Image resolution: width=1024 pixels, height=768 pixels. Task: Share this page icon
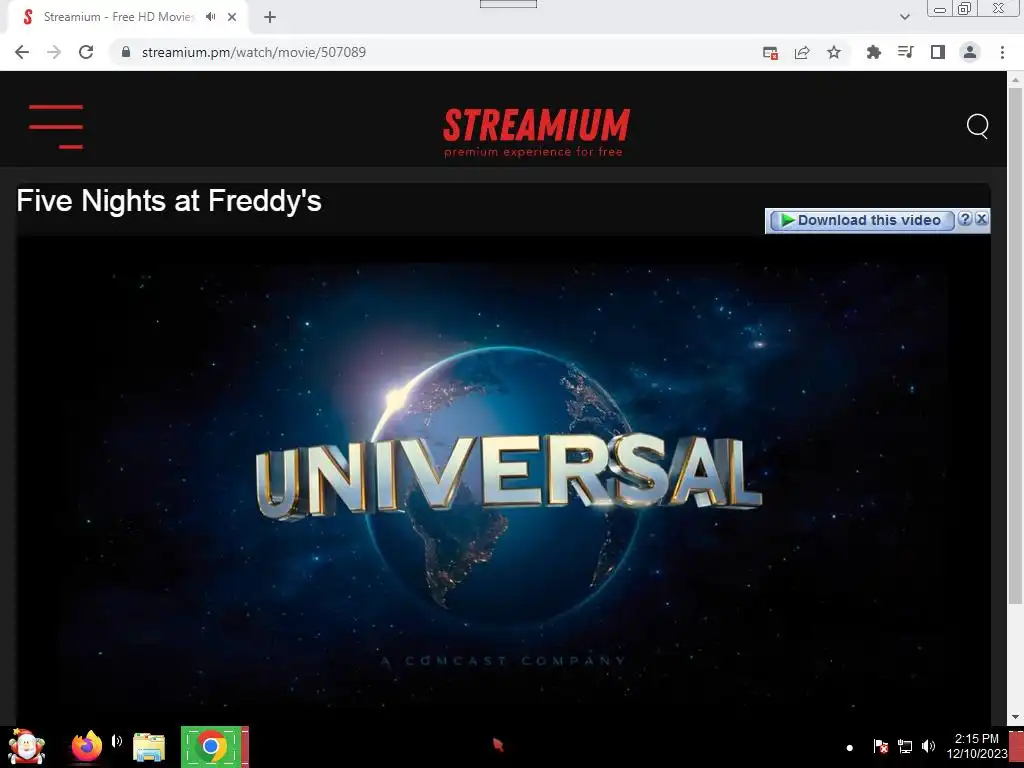point(802,53)
